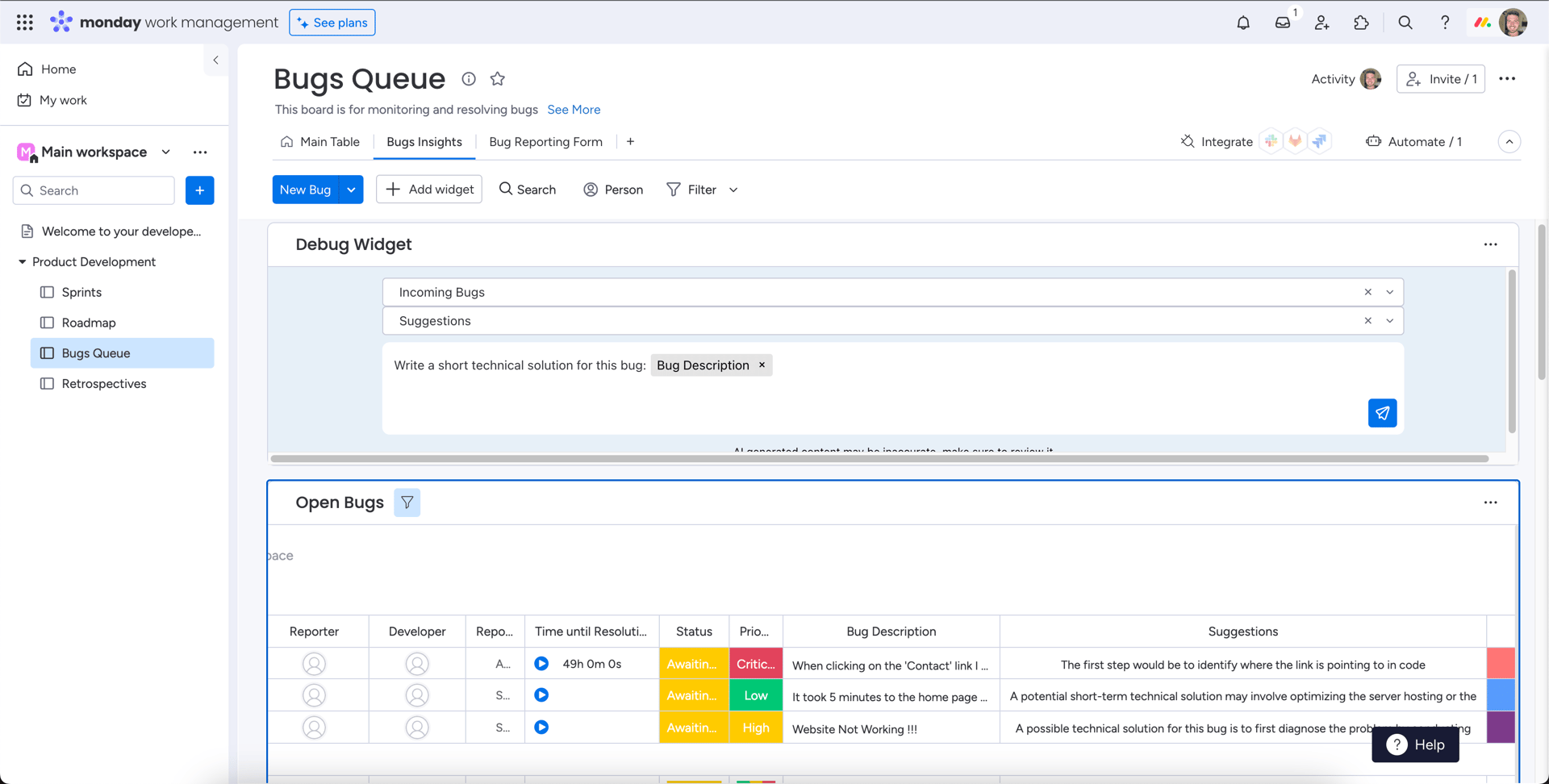Start time tracking for Website Not Working bug

[541, 728]
